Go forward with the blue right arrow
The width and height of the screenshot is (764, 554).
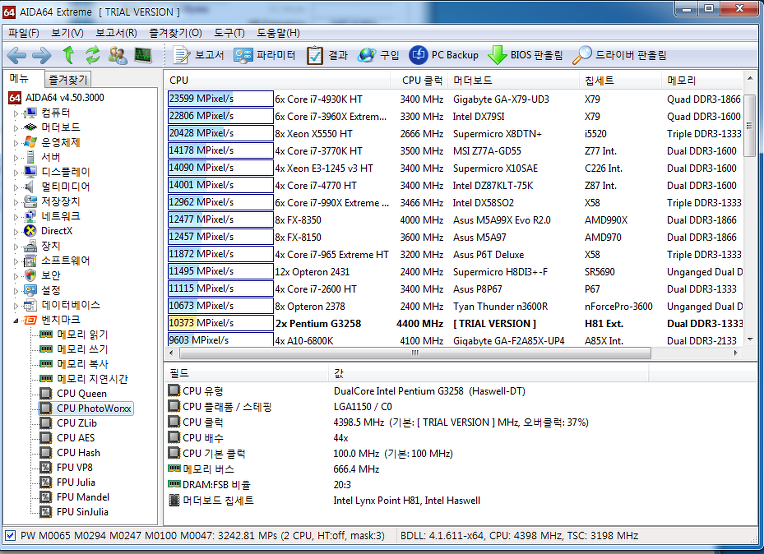pyautogui.click(x=41, y=55)
